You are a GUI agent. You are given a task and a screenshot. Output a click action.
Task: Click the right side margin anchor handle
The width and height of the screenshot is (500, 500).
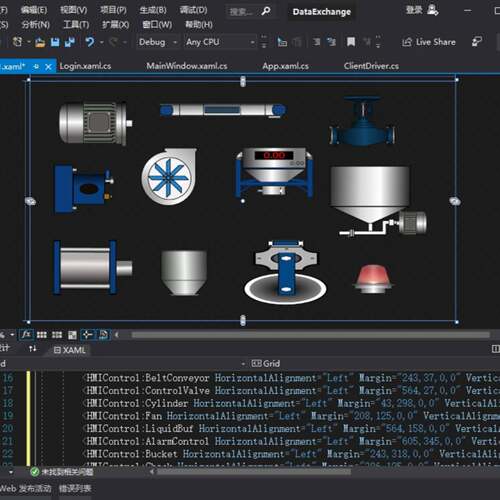455,201
